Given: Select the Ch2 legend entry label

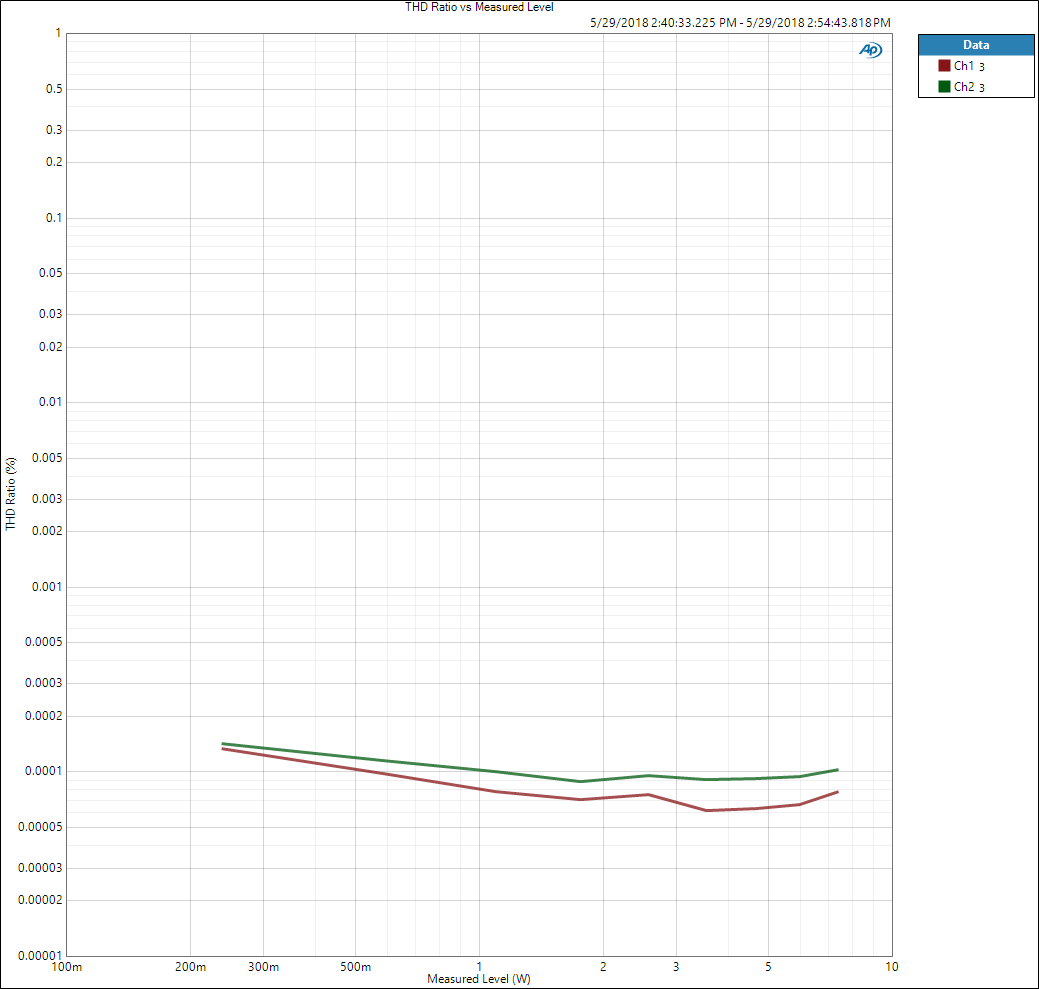Looking at the screenshot, I should click(x=969, y=87).
